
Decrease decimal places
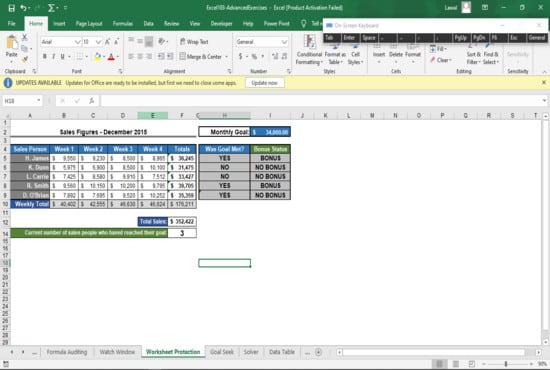tap(284, 56)
